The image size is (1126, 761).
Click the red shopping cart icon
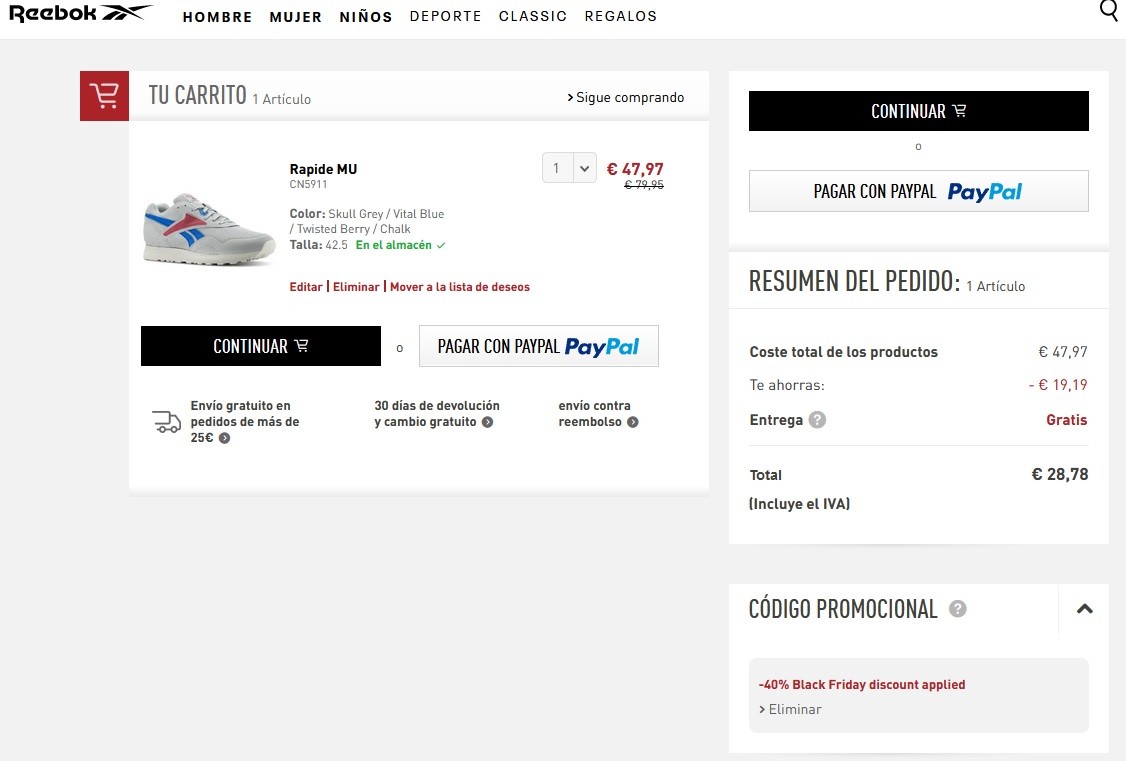(104, 96)
